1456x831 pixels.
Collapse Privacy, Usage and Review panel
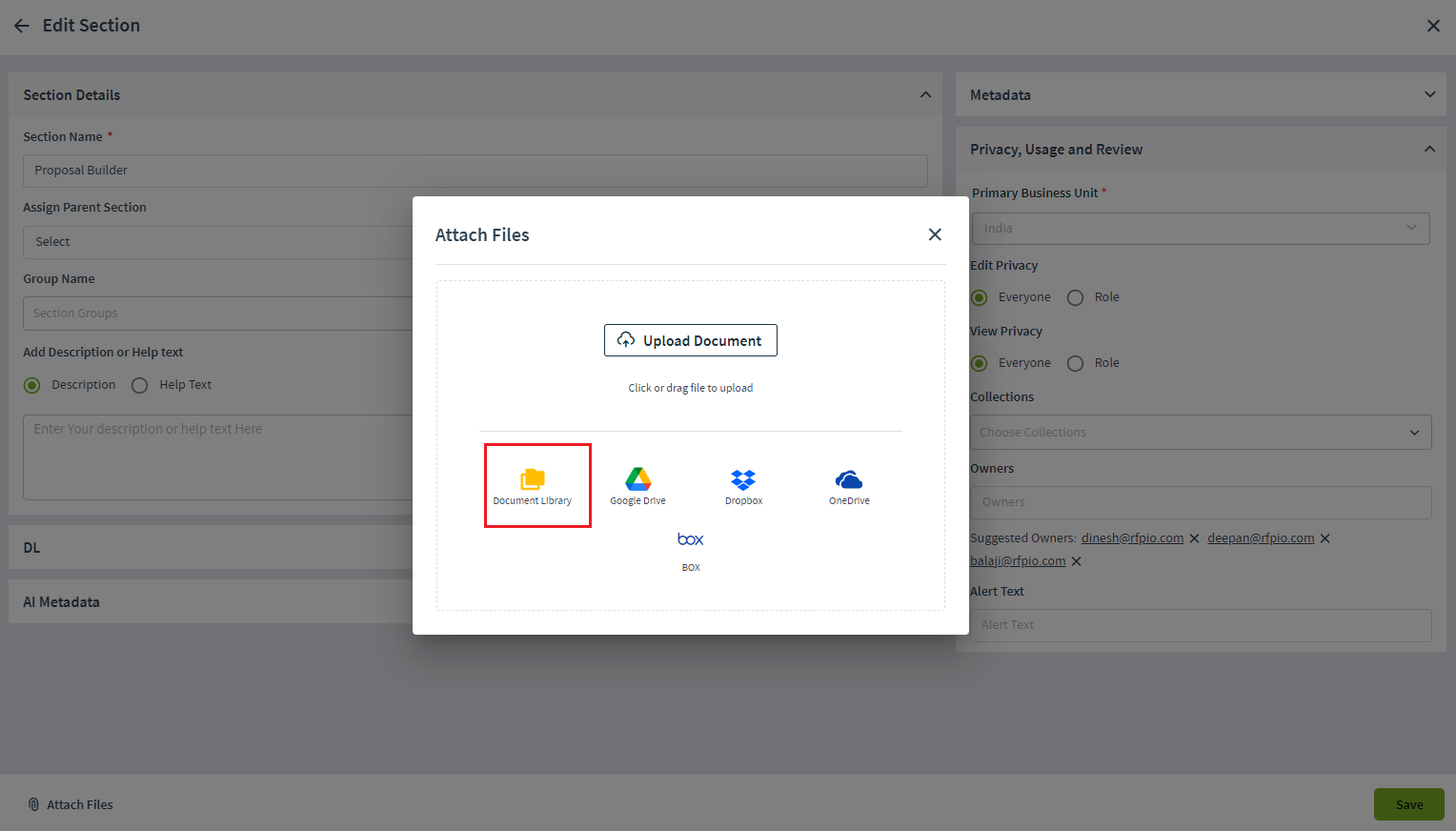(x=1429, y=149)
